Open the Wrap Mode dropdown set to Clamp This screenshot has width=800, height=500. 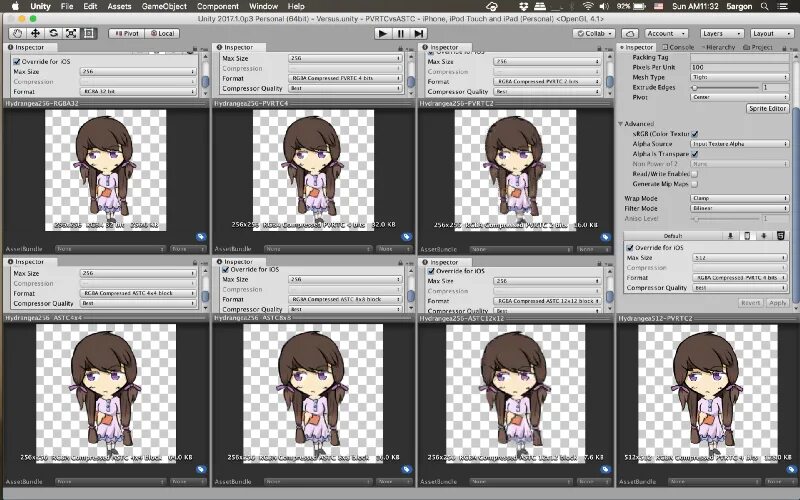pos(740,198)
